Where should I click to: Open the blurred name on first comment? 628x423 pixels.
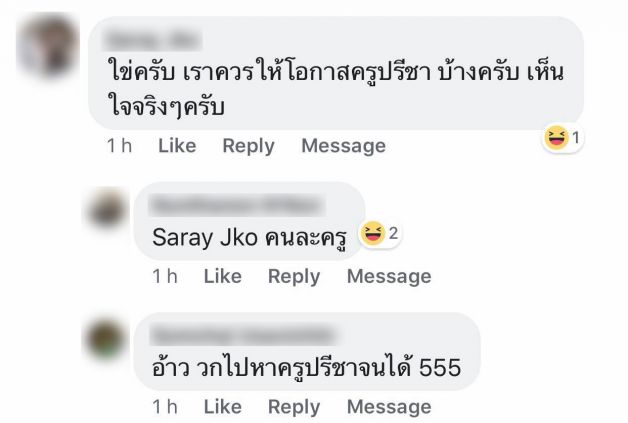coord(151,40)
